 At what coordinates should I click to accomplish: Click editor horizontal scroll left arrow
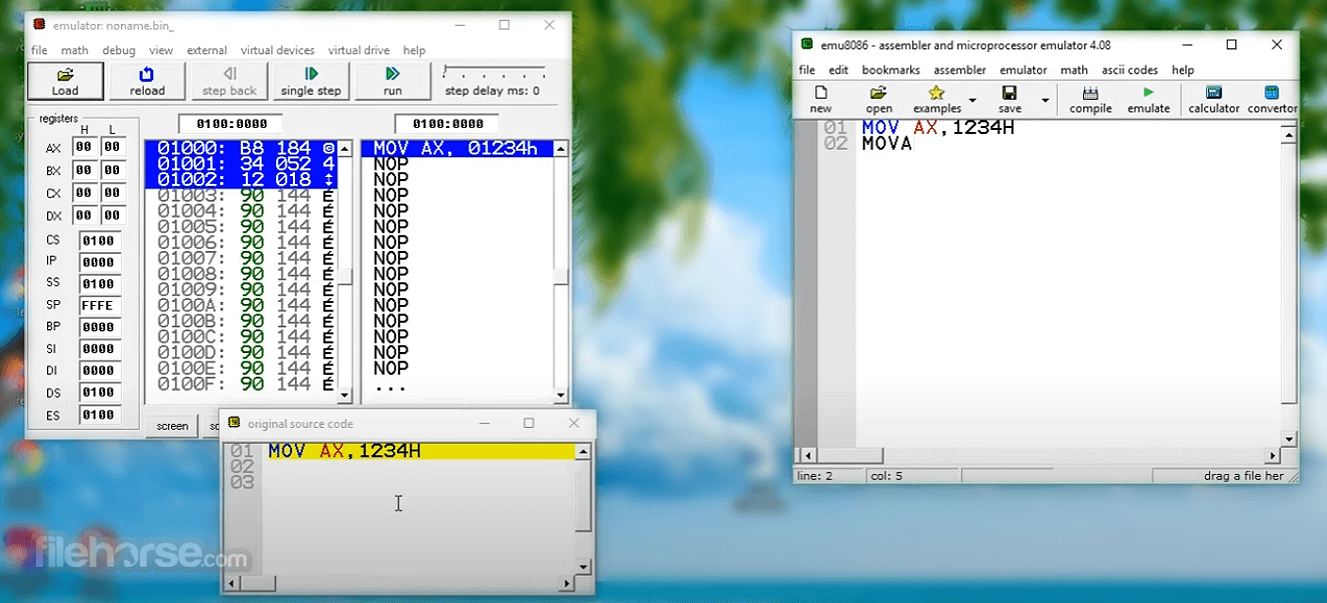point(809,455)
